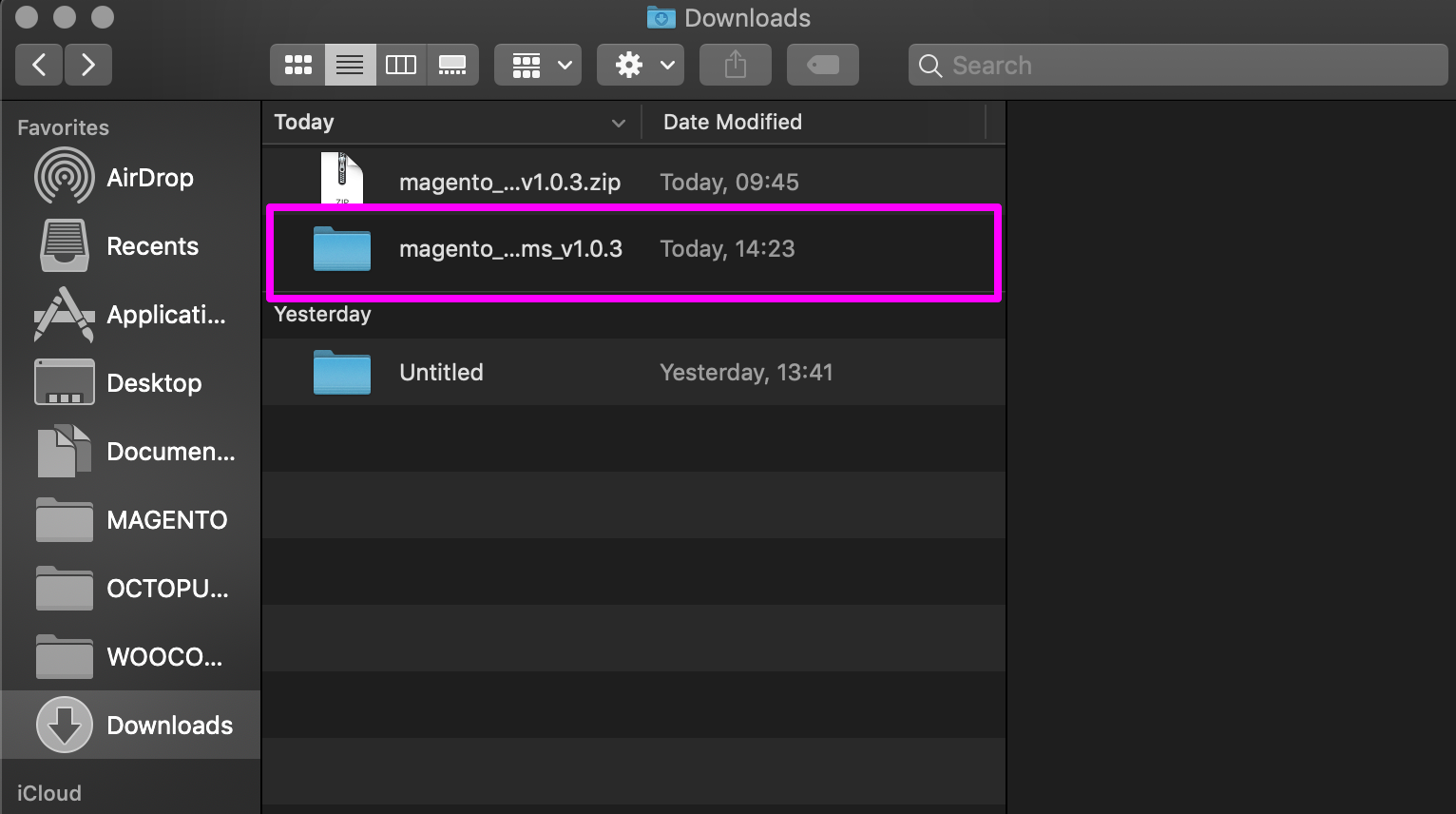1456x814 pixels.
Task: Click the Favorites sidebar heading
Action: [x=63, y=127]
